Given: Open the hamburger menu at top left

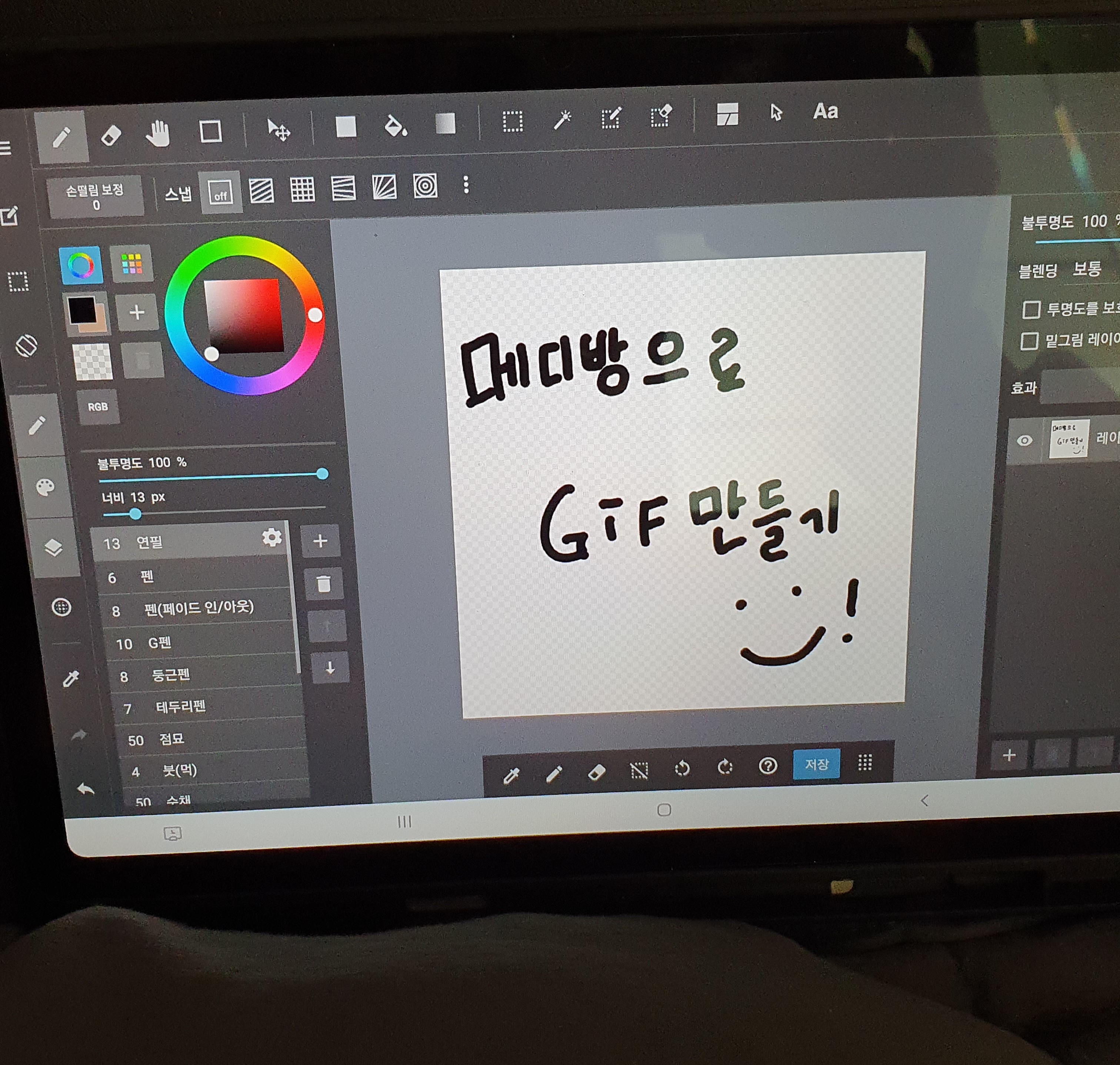Looking at the screenshot, I should 5,148.
